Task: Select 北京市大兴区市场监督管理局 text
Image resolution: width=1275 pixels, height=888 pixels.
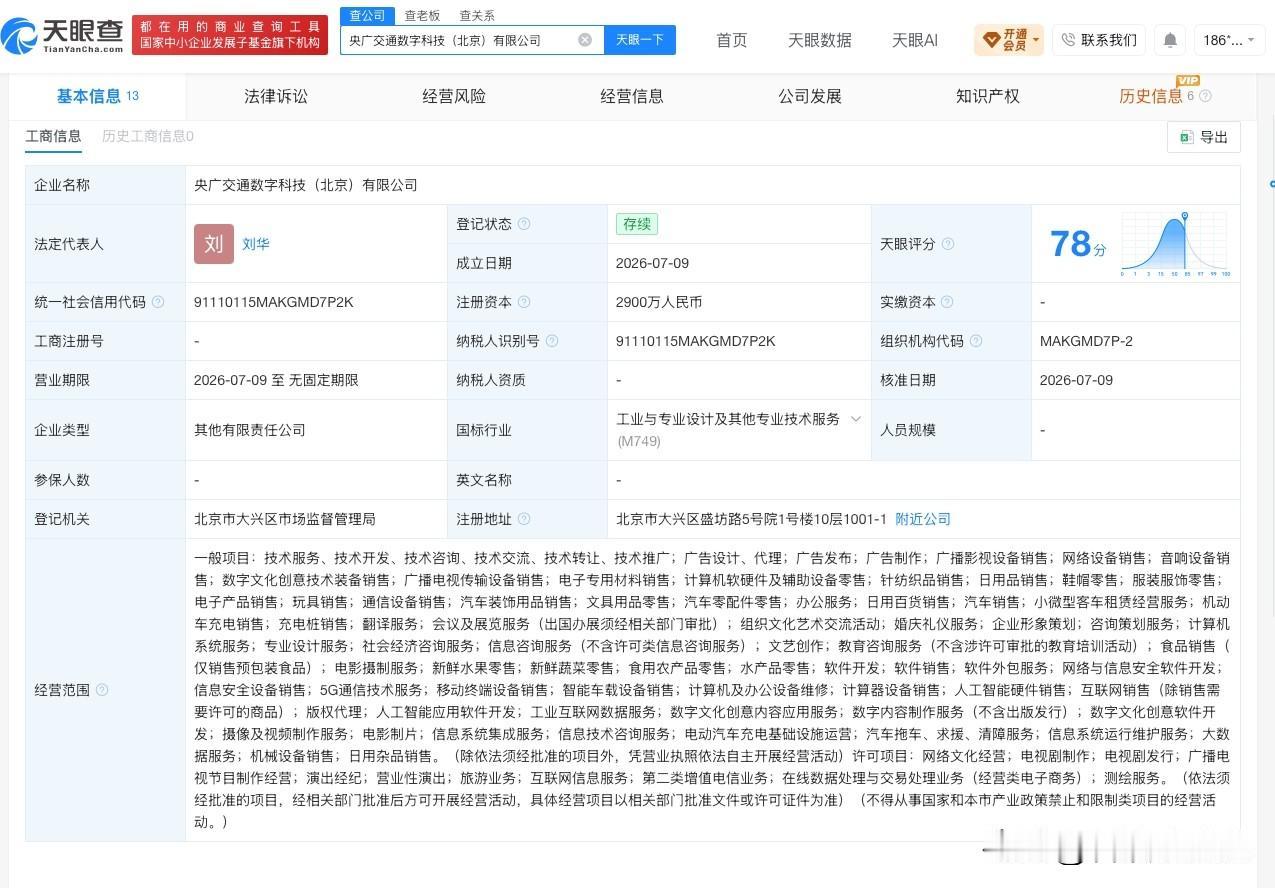Action: pos(285,519)
